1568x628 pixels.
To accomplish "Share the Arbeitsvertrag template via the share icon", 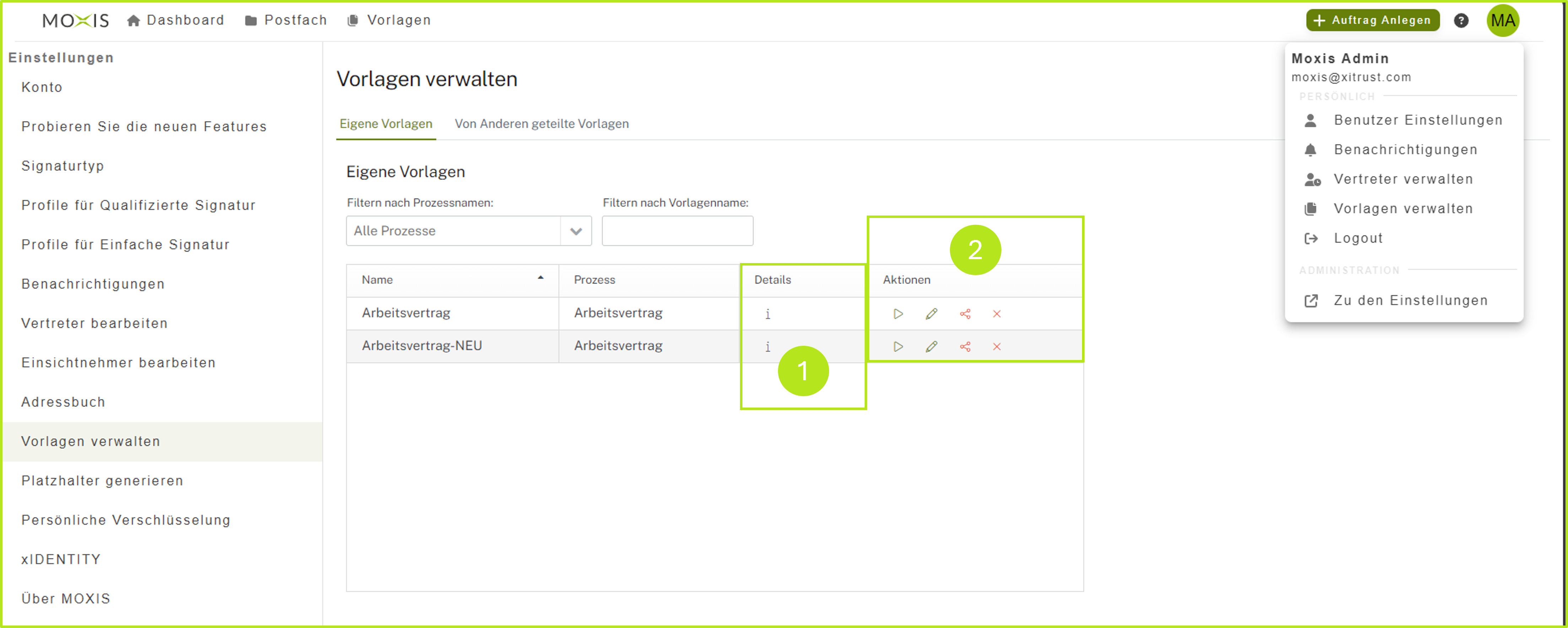I will [x=965, y=314].
